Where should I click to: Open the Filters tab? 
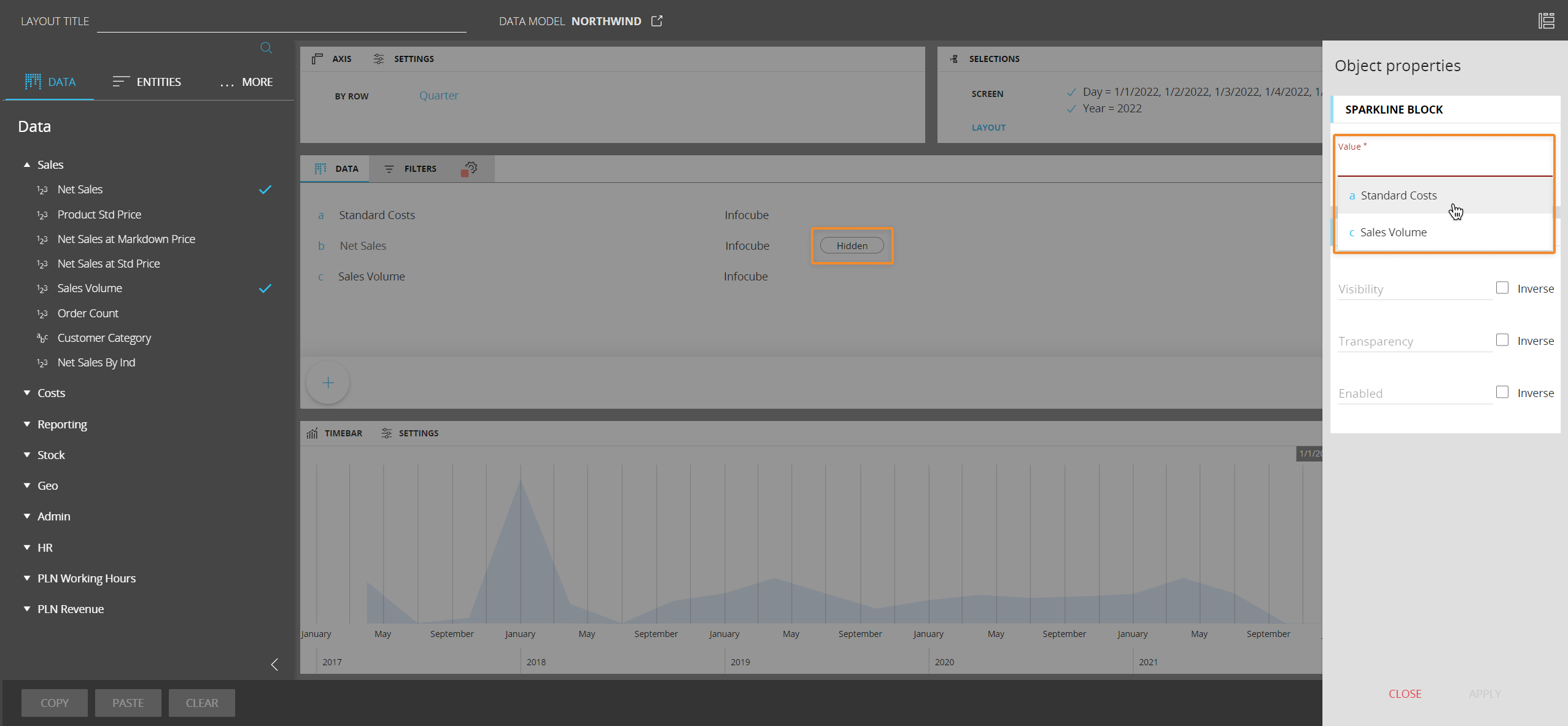point(411,169)
